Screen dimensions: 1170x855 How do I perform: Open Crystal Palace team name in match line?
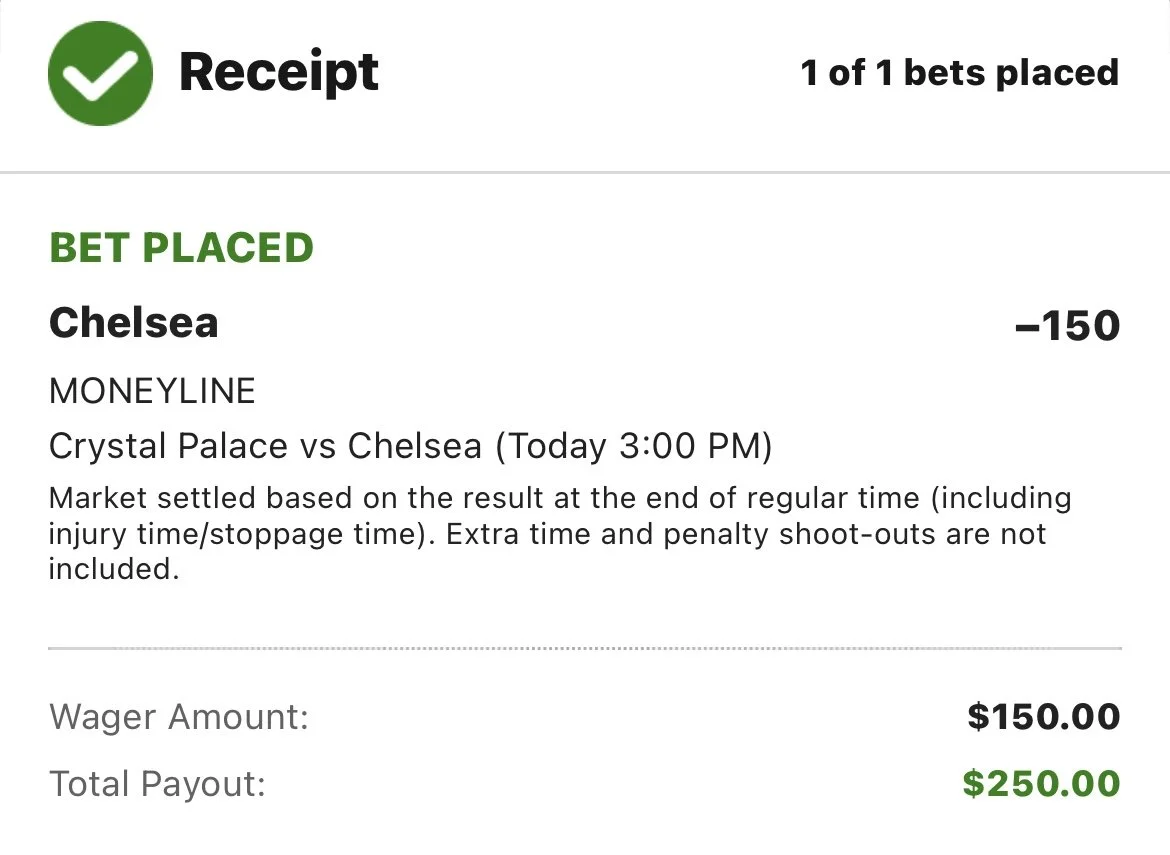point(169,446)
